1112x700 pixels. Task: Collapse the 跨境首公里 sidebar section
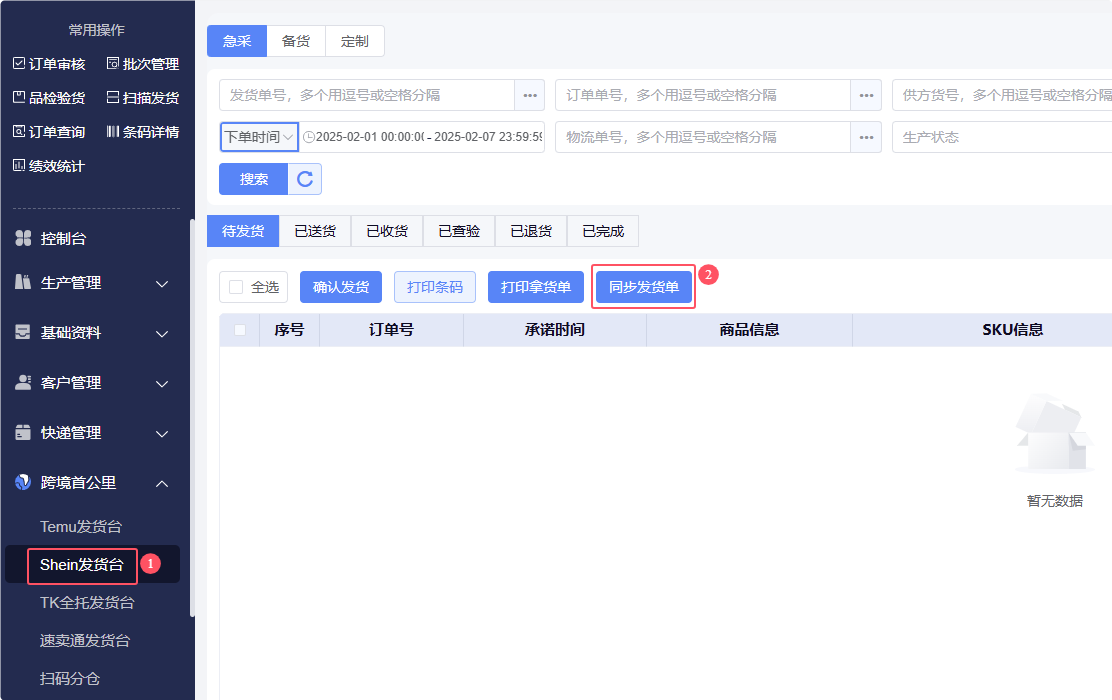[x=162, y=484]
